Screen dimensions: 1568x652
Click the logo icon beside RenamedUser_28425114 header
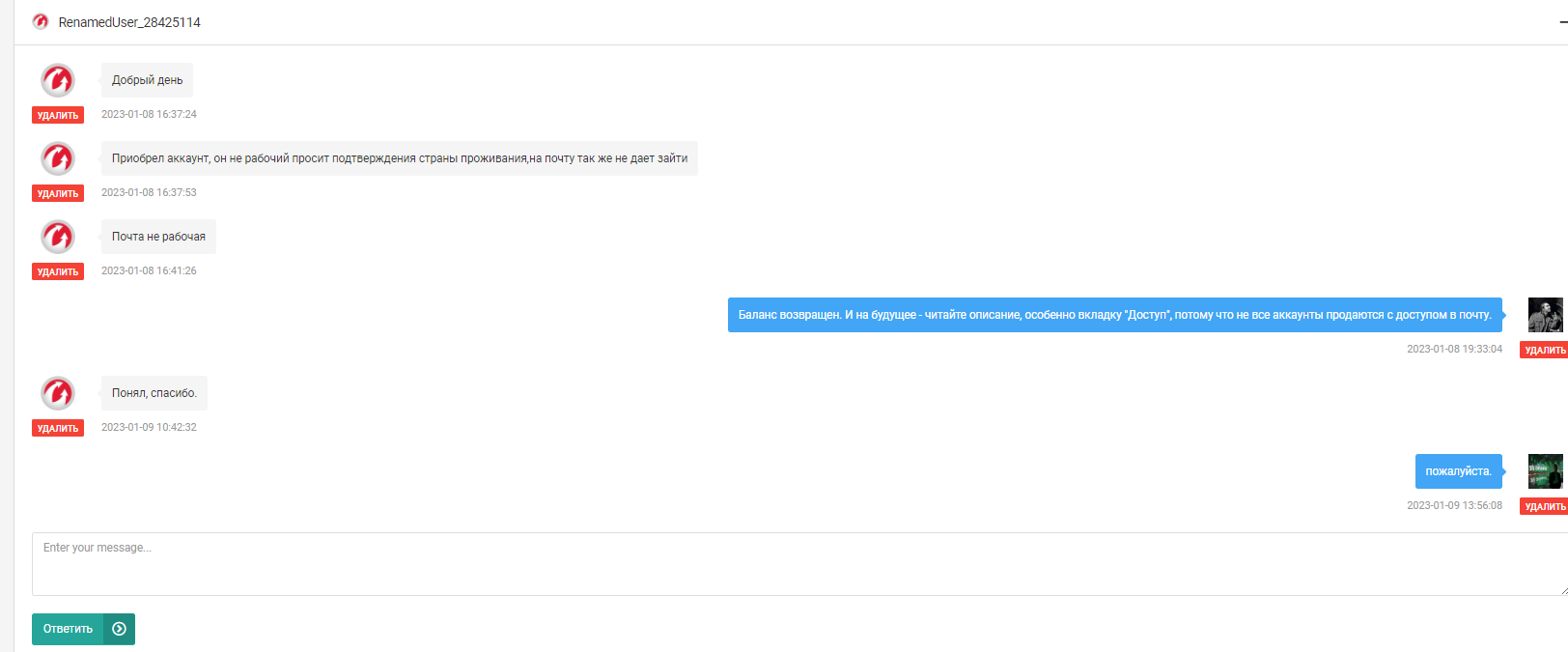[41, 21]
